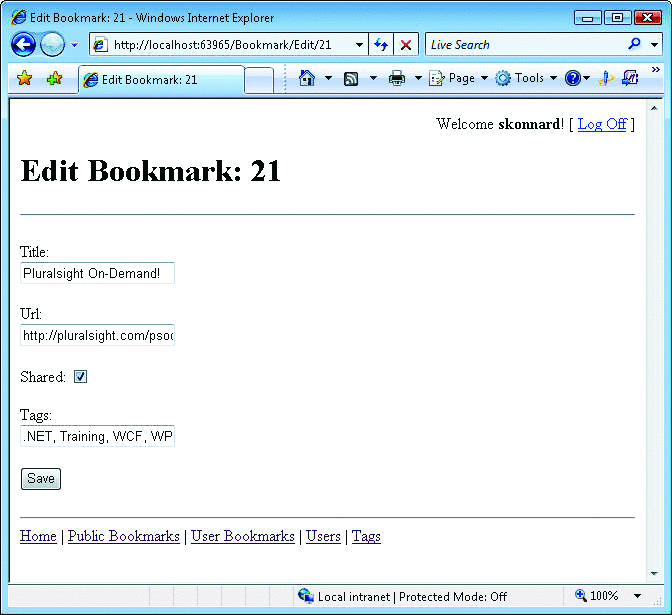Open the recent pages dropdown arrow
This screenshot has height=615, width=672.
click(75, 45)
